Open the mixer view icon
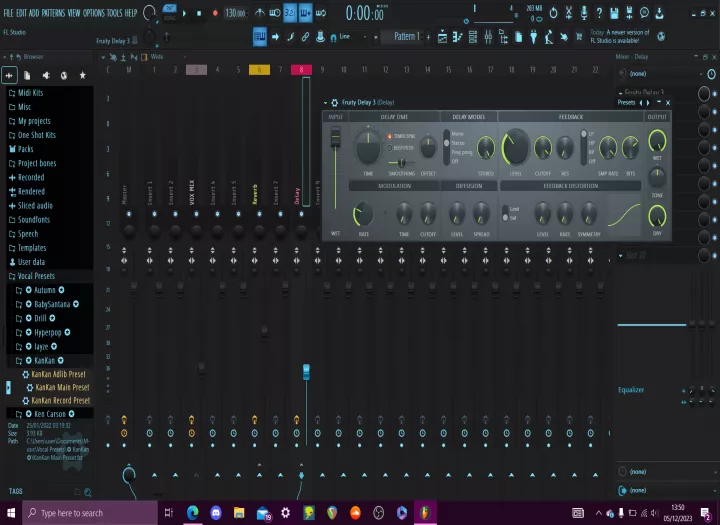Viewport: 720px width, 525px height. click(x=488, y=37)
